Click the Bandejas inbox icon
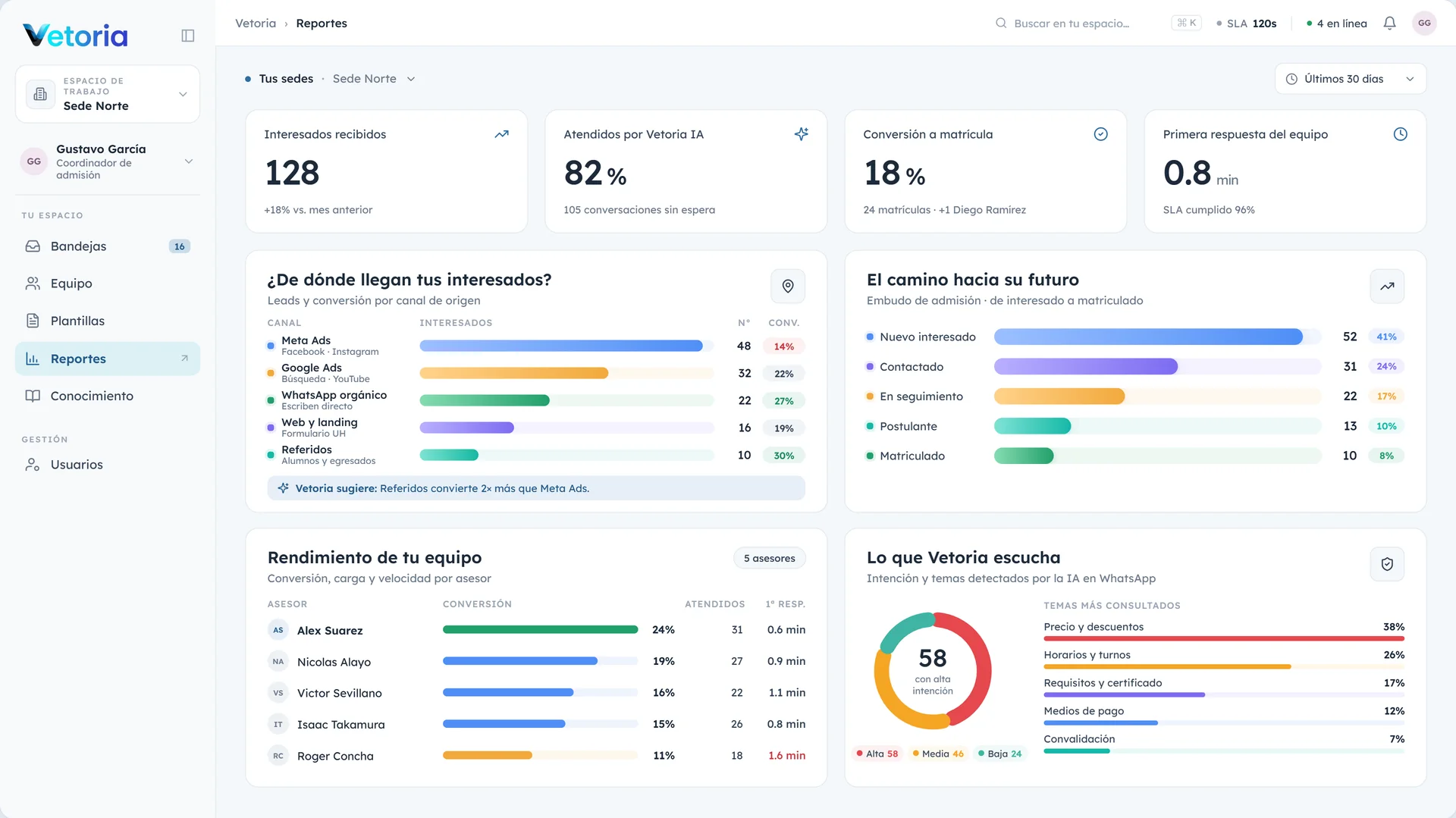1456x818 pixels. coord(33,246)
